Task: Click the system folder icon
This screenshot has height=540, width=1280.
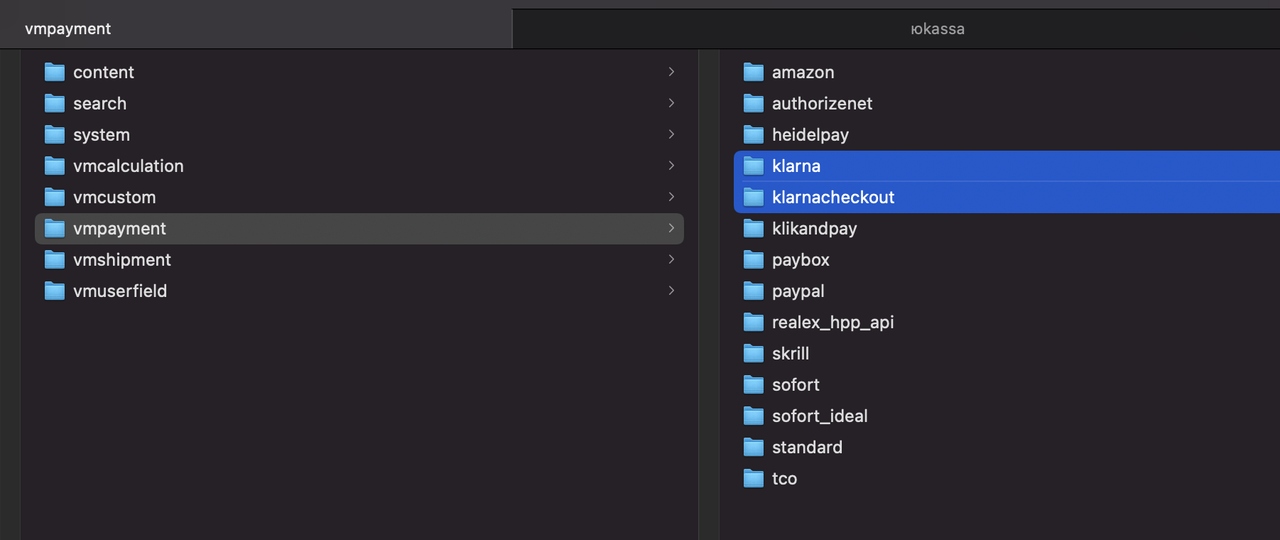Action: [55, 134]
